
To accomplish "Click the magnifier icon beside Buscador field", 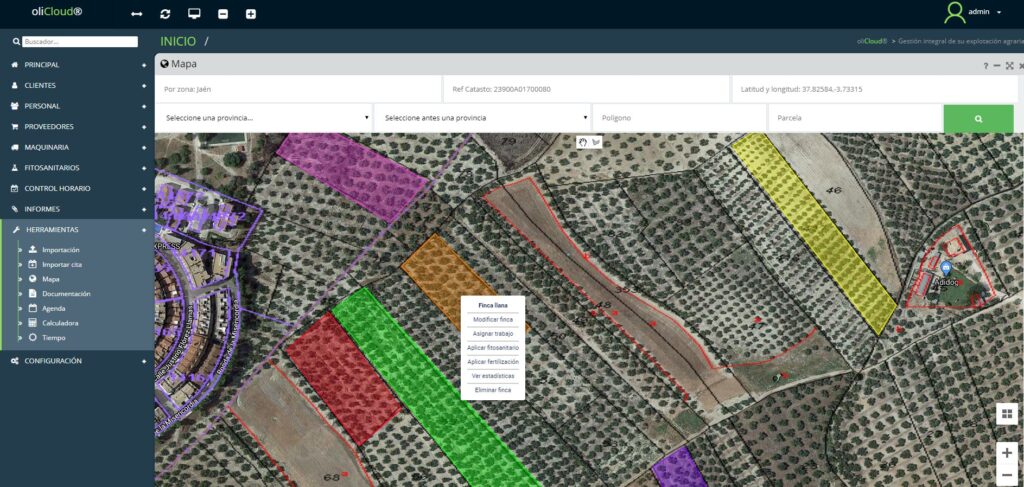I will pos(16,41).
